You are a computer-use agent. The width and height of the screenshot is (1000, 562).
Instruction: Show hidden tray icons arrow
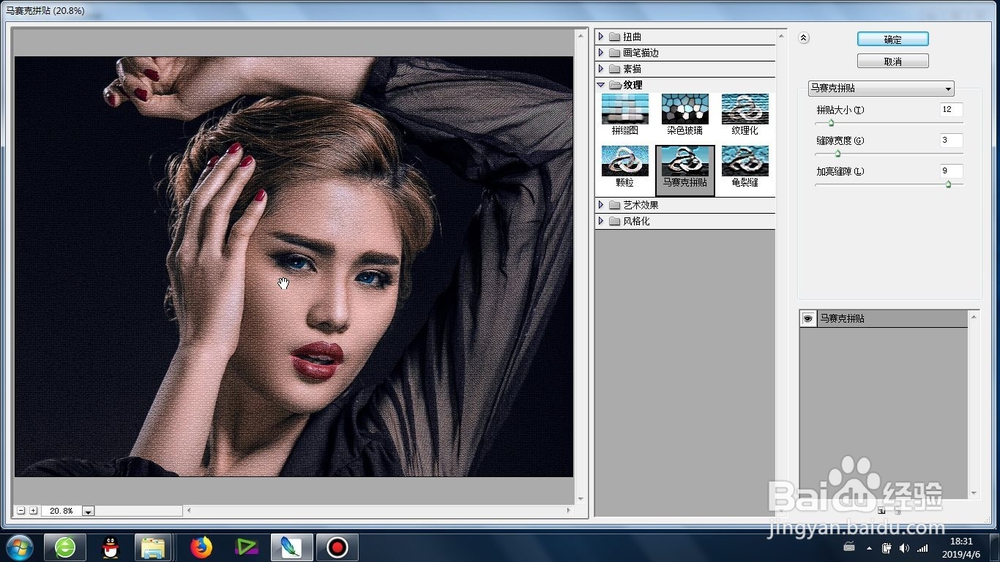869,548
